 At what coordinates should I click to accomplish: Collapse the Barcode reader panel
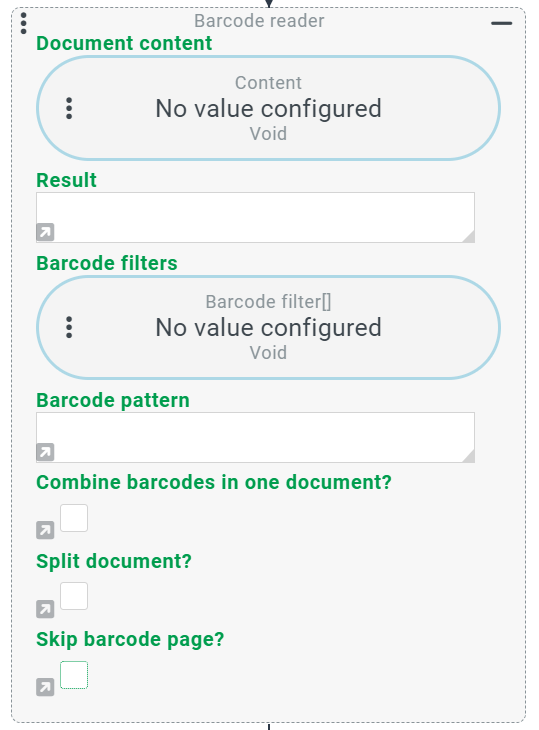click(502, 23)
